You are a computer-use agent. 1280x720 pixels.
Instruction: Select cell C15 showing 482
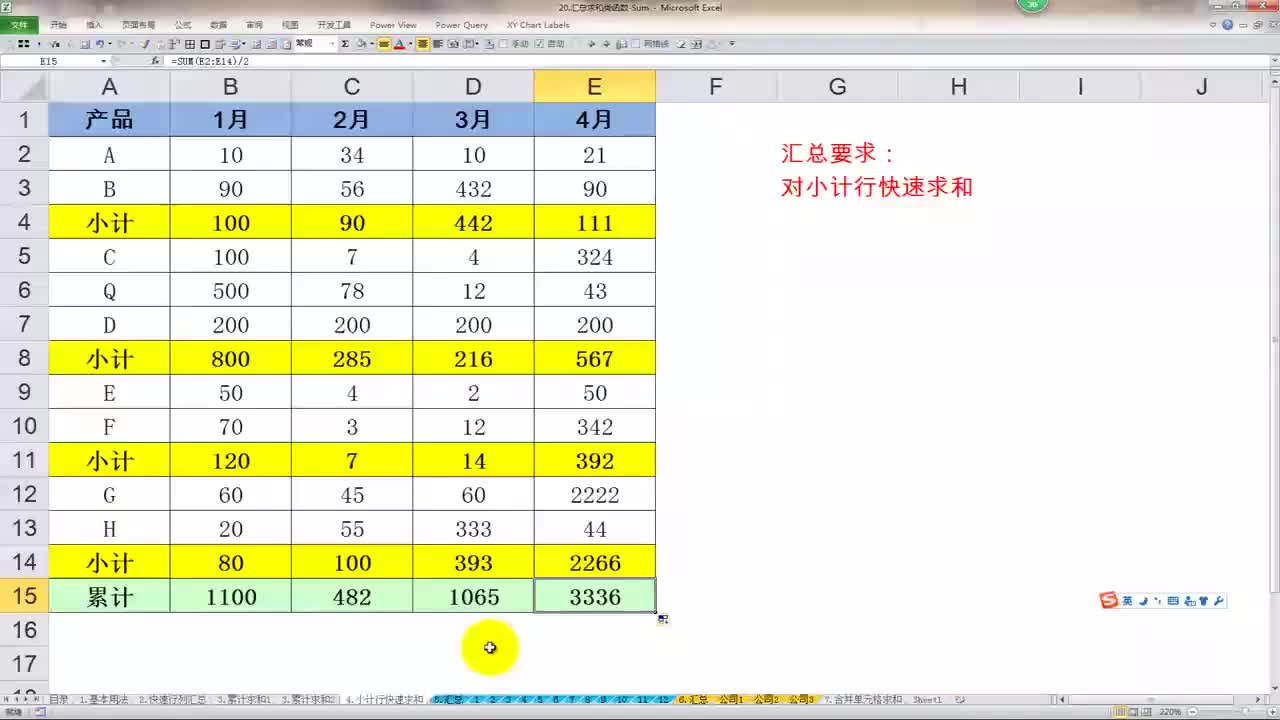tap(352, 597)
